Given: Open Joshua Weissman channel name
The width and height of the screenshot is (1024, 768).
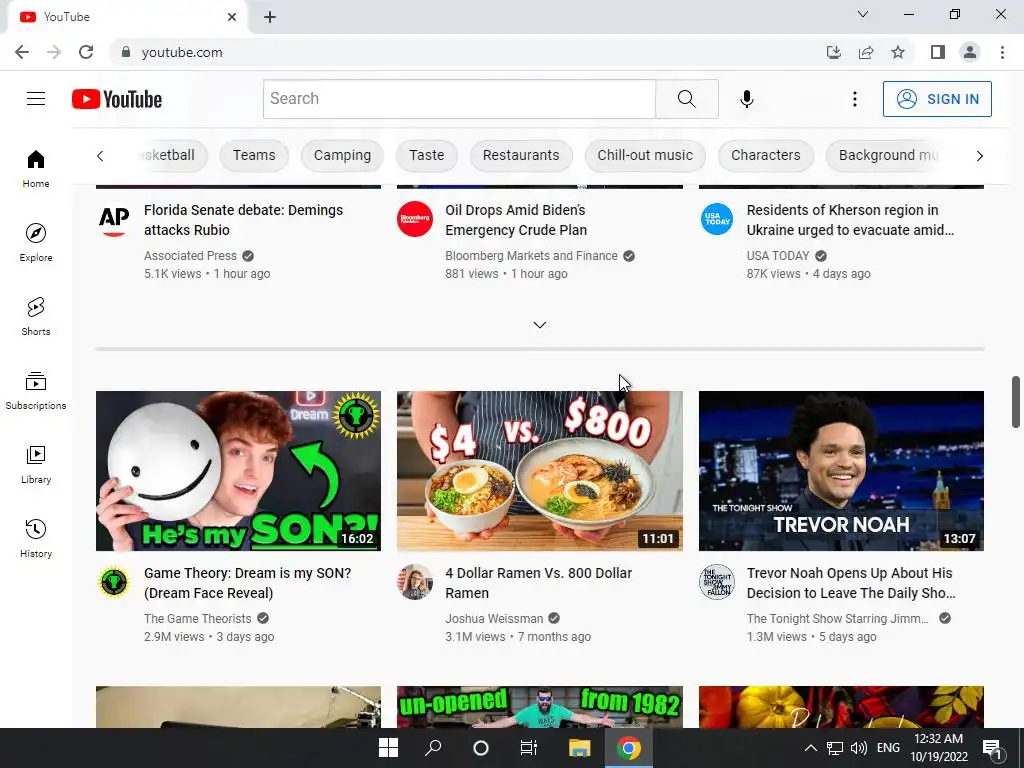Looking at the screenshot, I should pos(494,618).
